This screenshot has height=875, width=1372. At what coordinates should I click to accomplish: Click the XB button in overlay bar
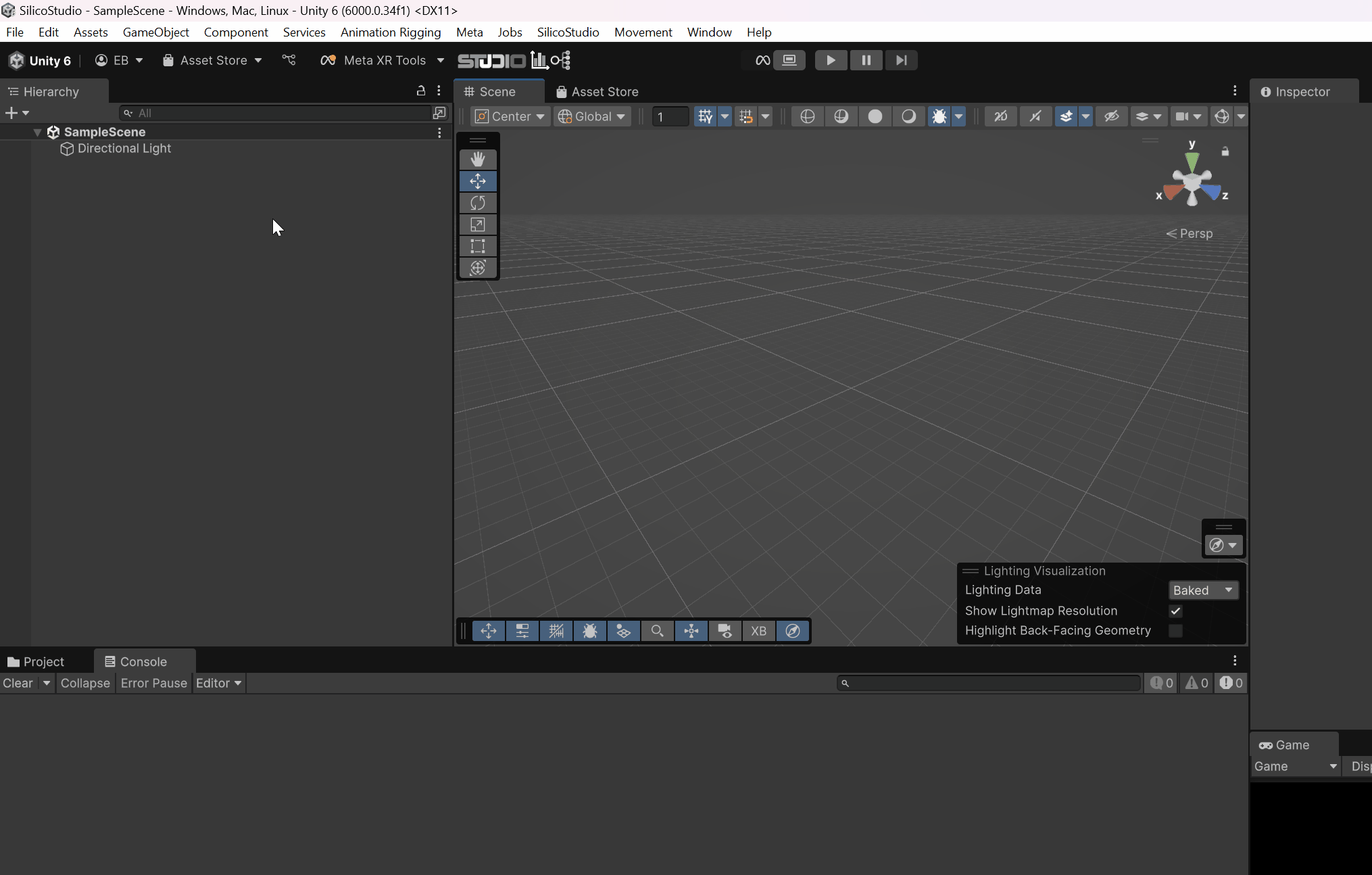(758, 631)
